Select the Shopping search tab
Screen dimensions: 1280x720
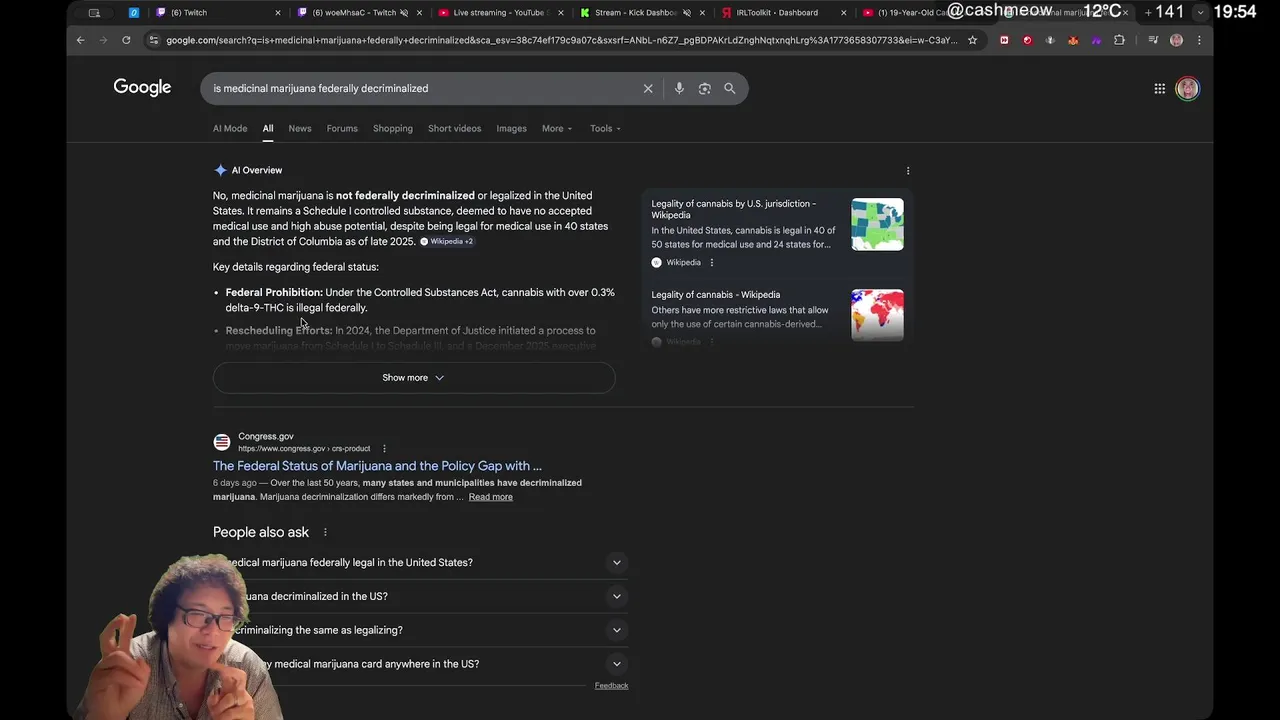pos(393,128)
